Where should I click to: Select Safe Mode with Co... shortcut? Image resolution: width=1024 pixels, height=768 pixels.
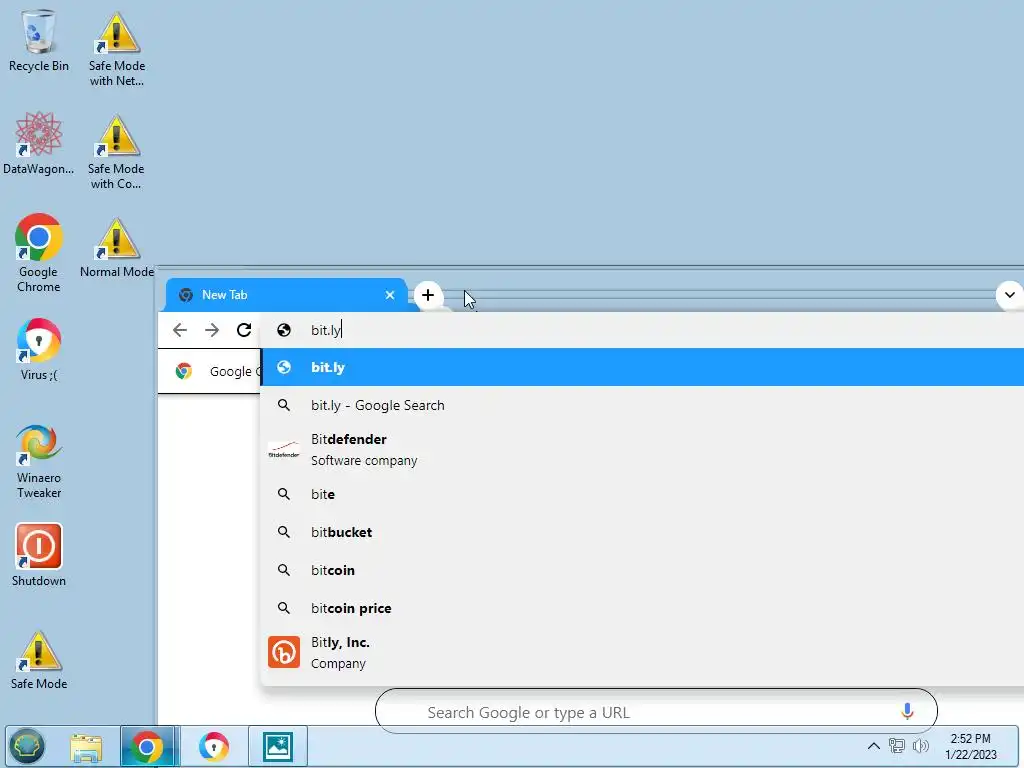tap(116, 152)
